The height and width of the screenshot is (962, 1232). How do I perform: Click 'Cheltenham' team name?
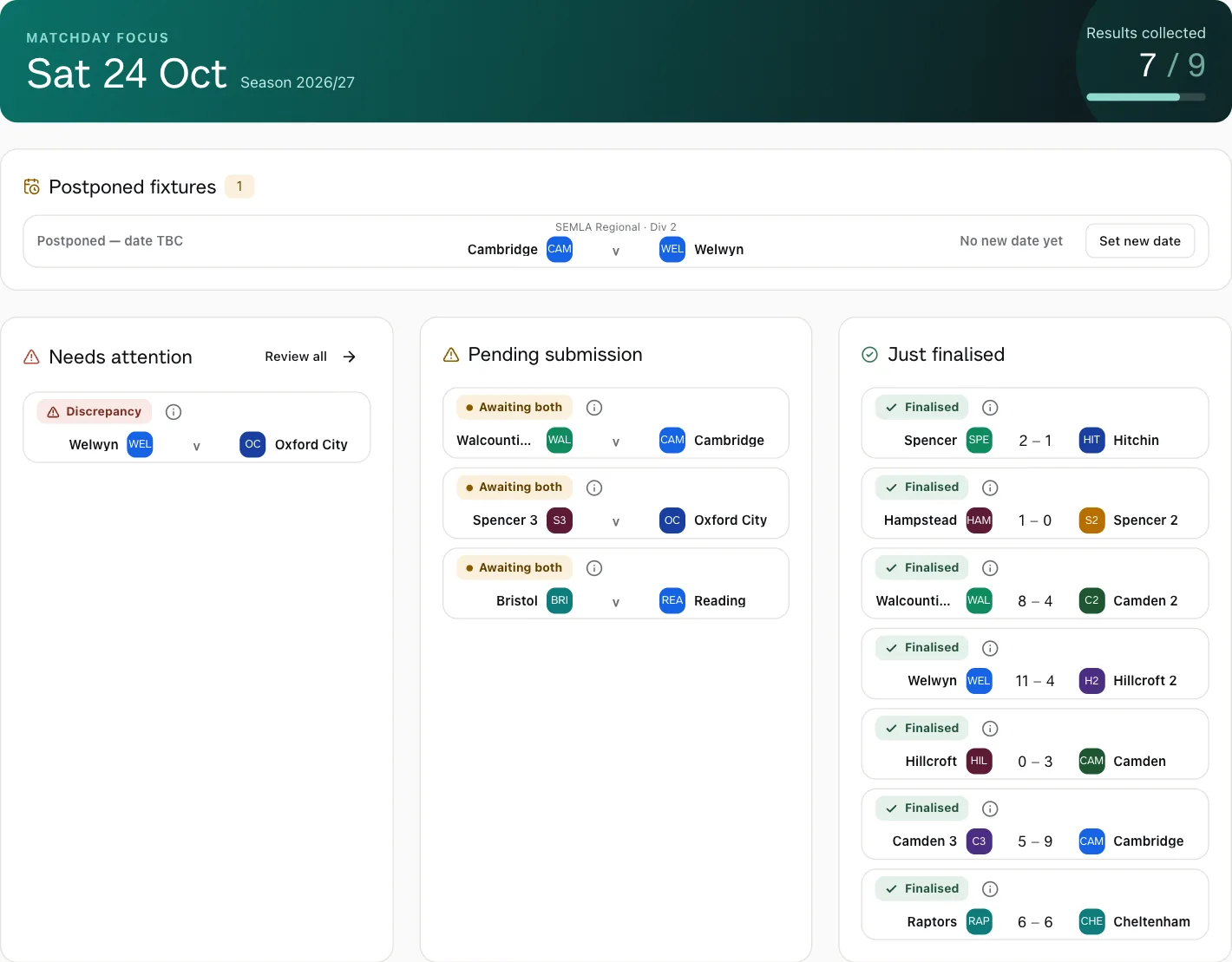click(x=1151, y=922)
